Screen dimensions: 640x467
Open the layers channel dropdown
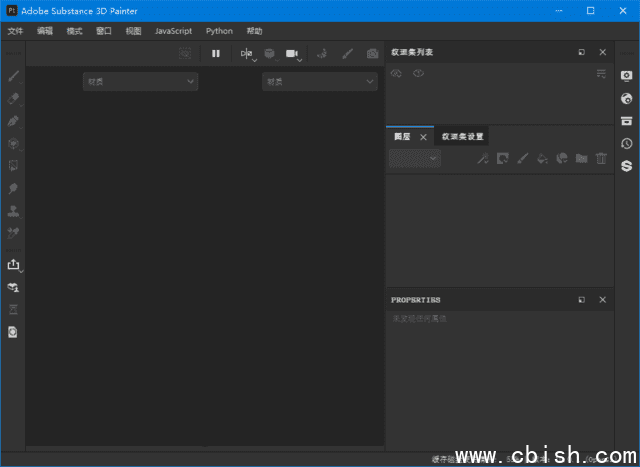tap(415, 158)
